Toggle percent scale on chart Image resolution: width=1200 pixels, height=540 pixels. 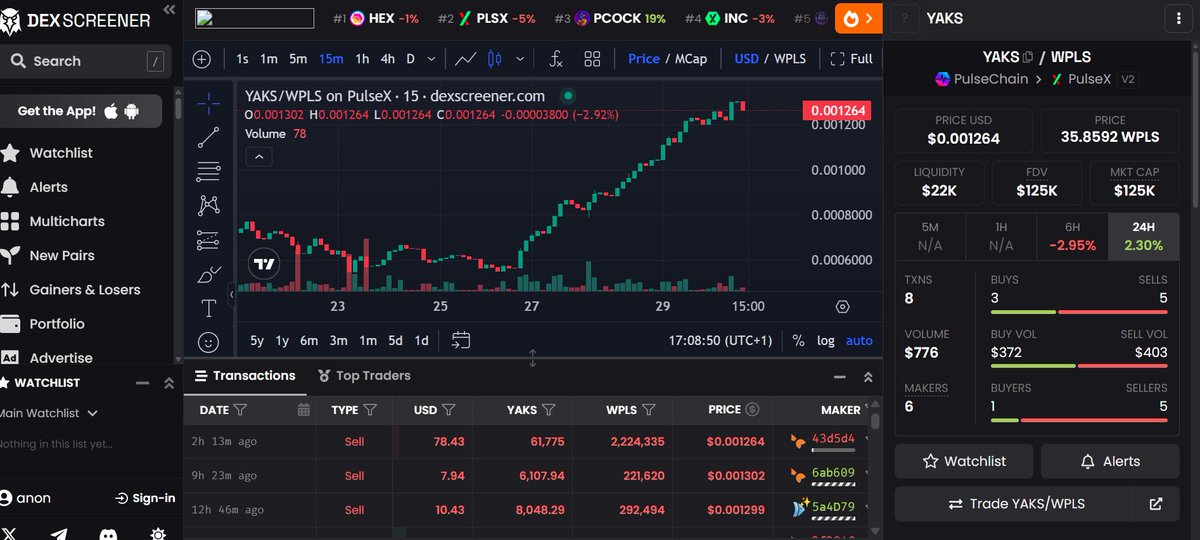[x=798, y=340]
